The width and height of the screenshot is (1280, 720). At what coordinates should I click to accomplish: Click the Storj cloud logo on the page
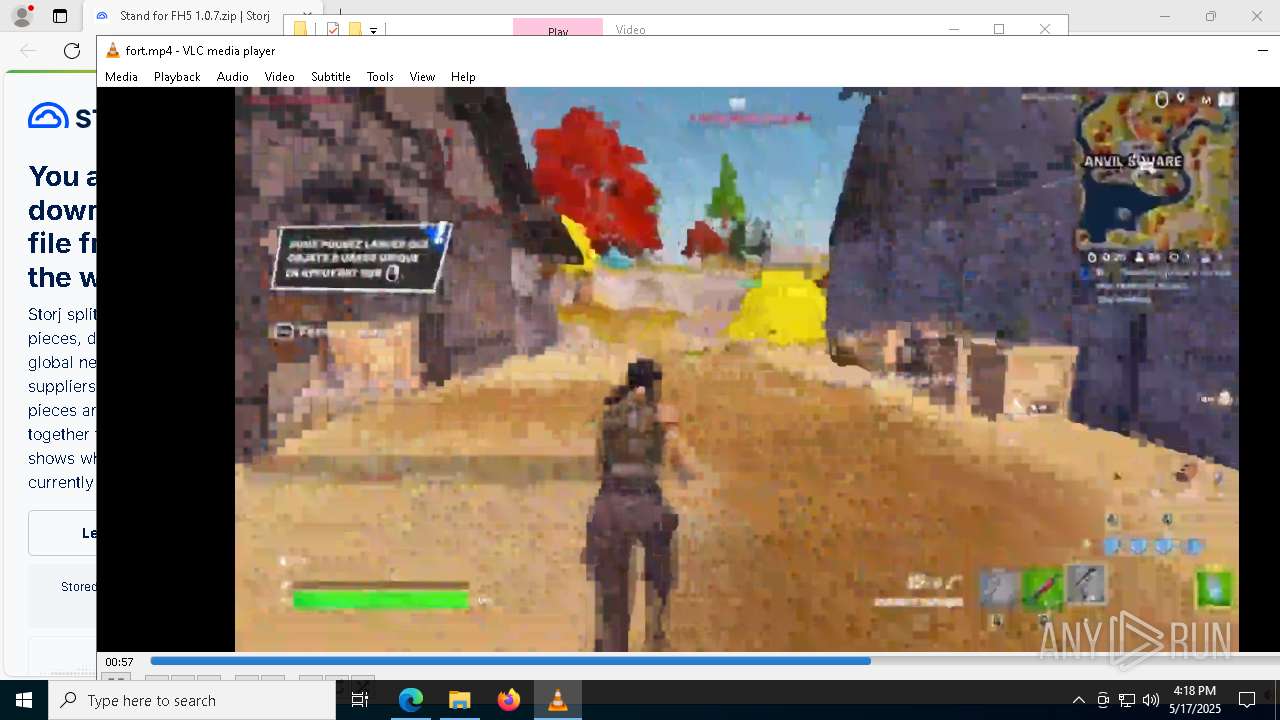[48, 117]
